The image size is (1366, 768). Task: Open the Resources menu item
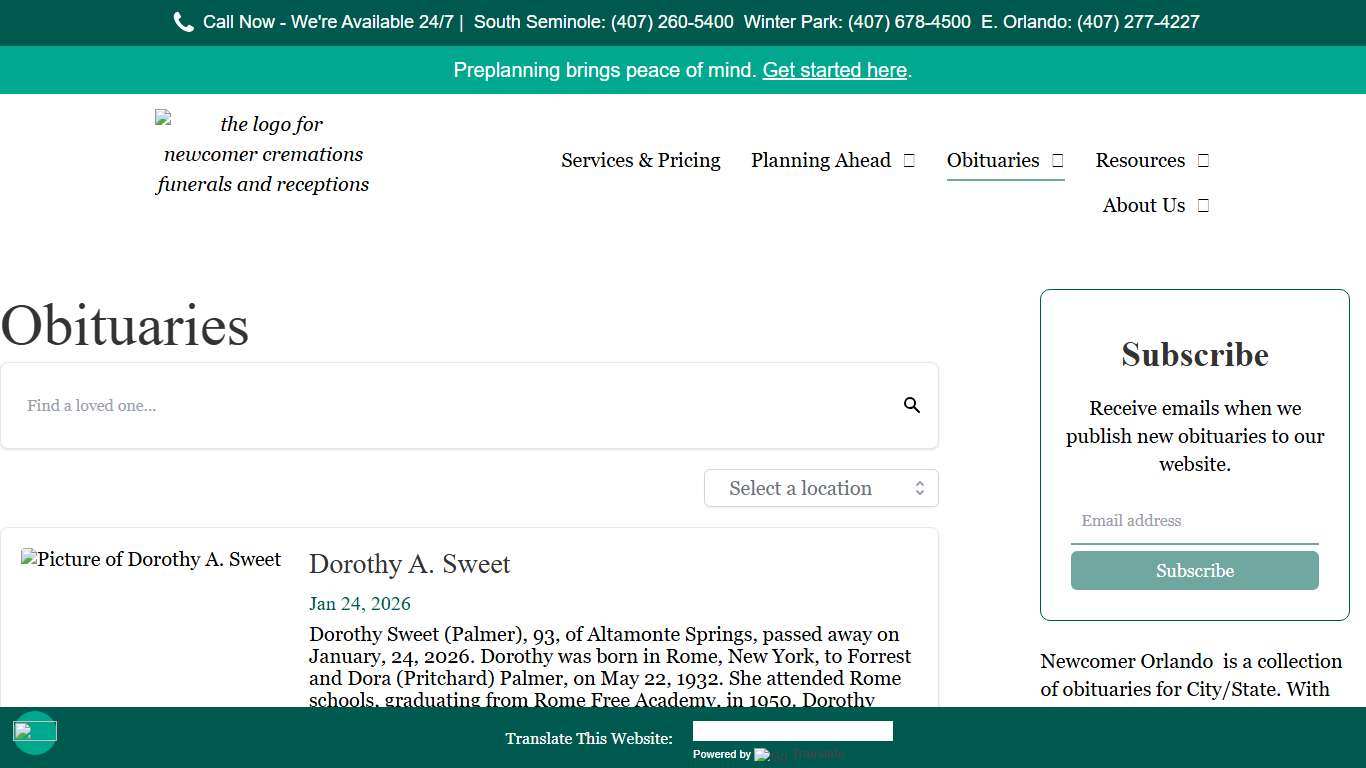tap(1139, 161)
